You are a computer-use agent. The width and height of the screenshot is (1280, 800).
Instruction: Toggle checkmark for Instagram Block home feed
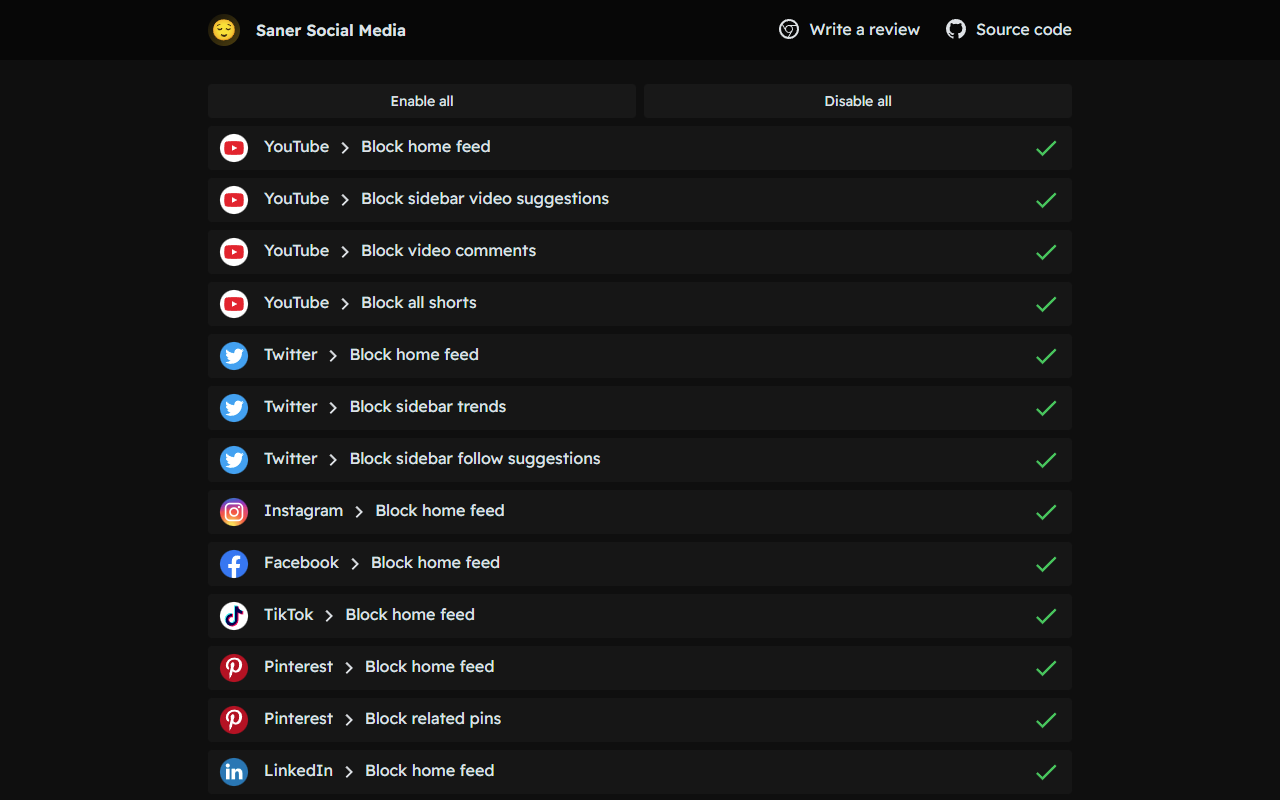tap(1046, 512)
